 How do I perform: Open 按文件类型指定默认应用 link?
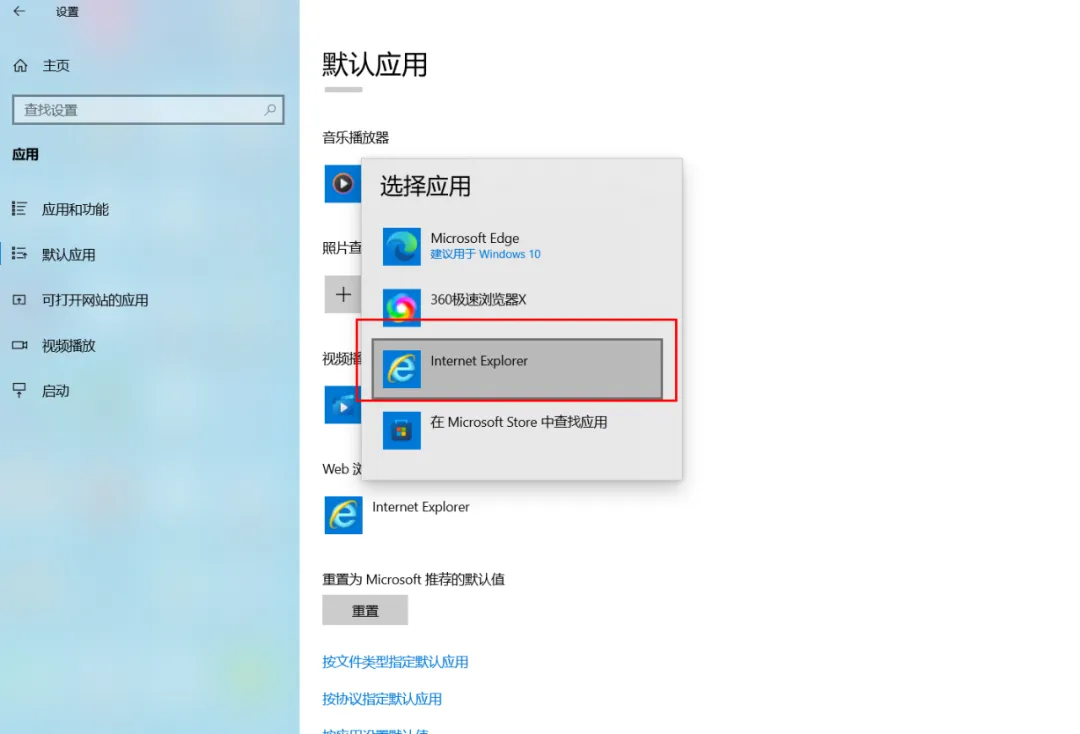click(395, 662)
